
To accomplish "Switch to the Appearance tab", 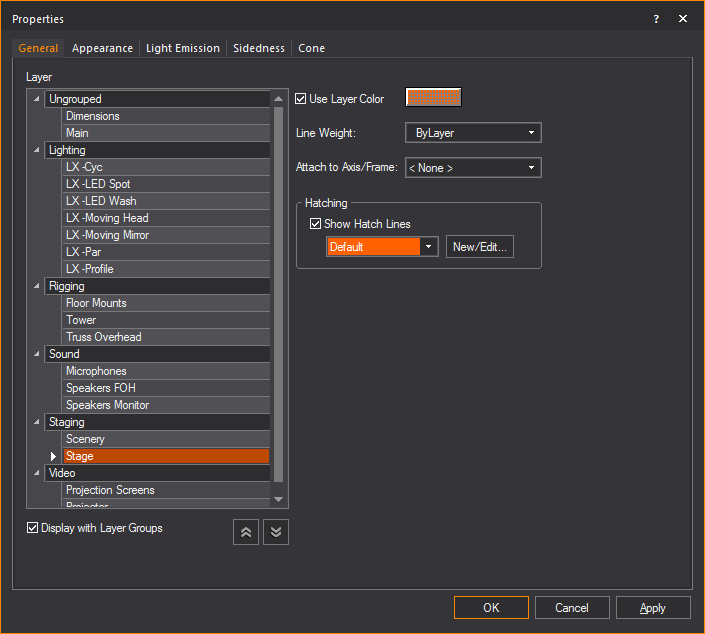I will tap(102, 48).
